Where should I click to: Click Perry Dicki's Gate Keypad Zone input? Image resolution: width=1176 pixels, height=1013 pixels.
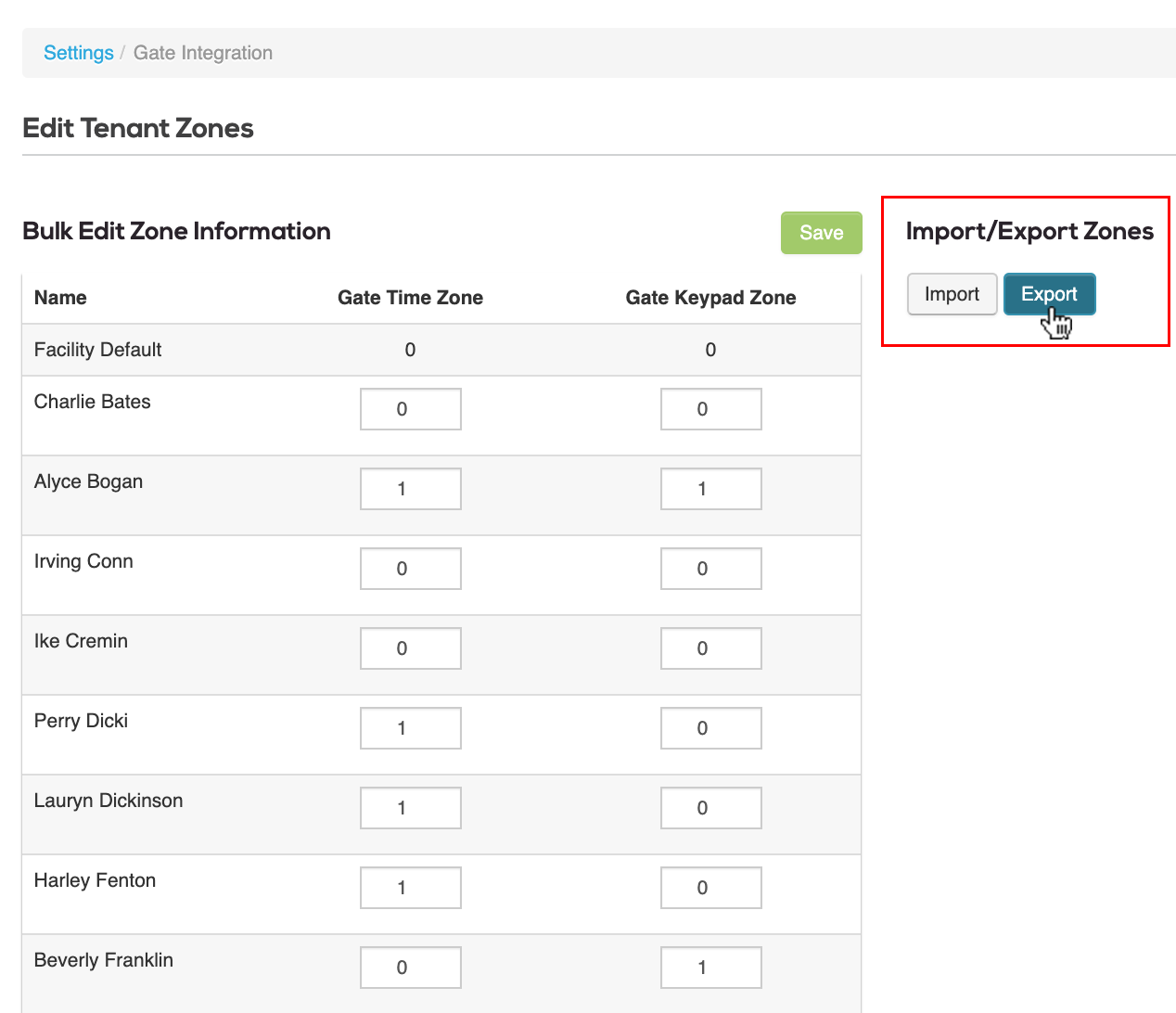point(710,727)
